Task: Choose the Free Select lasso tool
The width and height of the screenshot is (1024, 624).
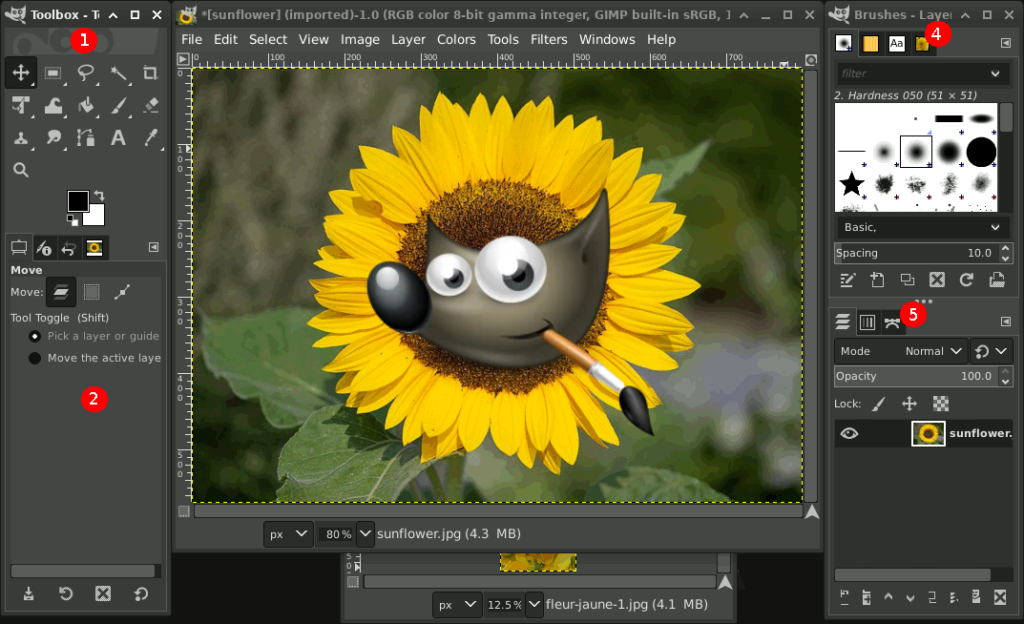Action: 86,72
